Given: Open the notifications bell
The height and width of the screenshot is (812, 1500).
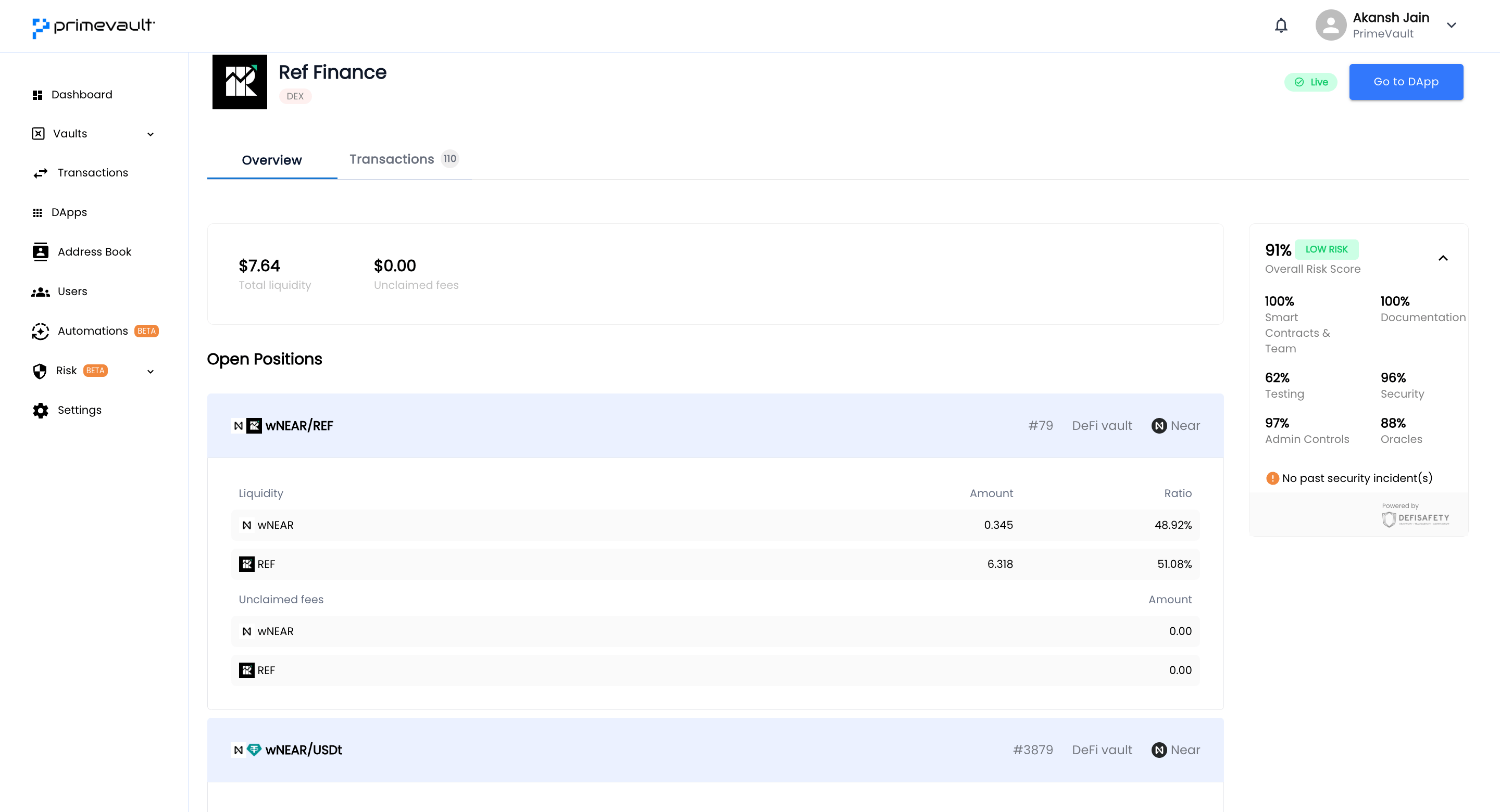Looking at the screenshot, I should [1281, 25].
